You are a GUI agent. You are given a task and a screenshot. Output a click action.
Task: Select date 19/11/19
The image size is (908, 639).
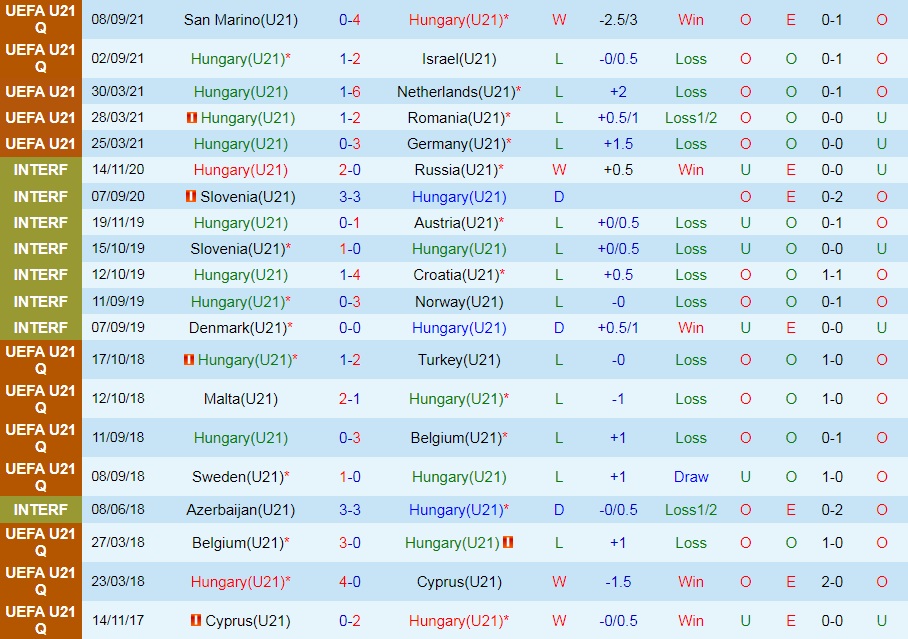[118, 222]
